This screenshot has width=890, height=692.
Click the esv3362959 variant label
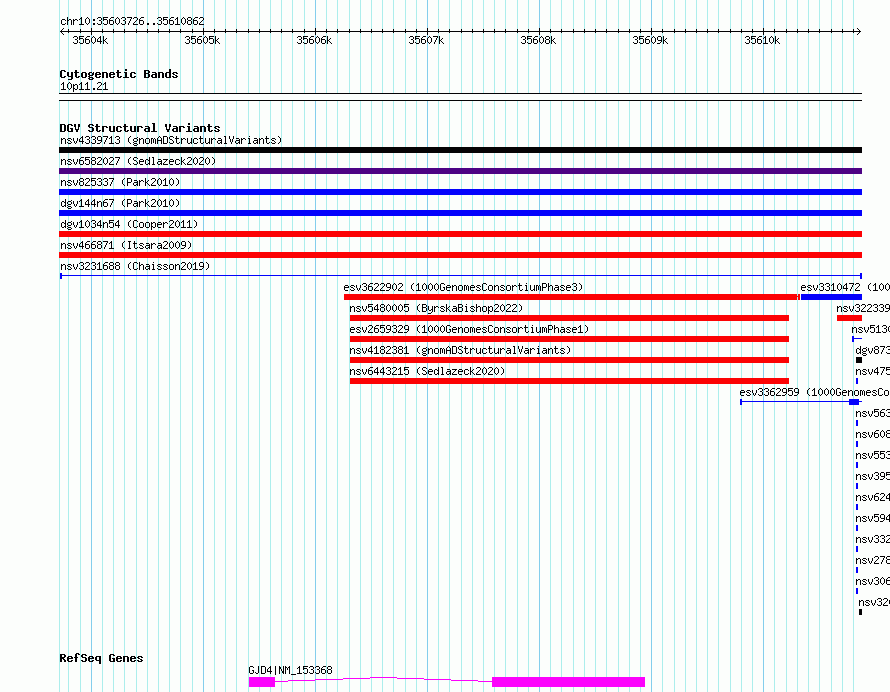(x=814, y=392)
